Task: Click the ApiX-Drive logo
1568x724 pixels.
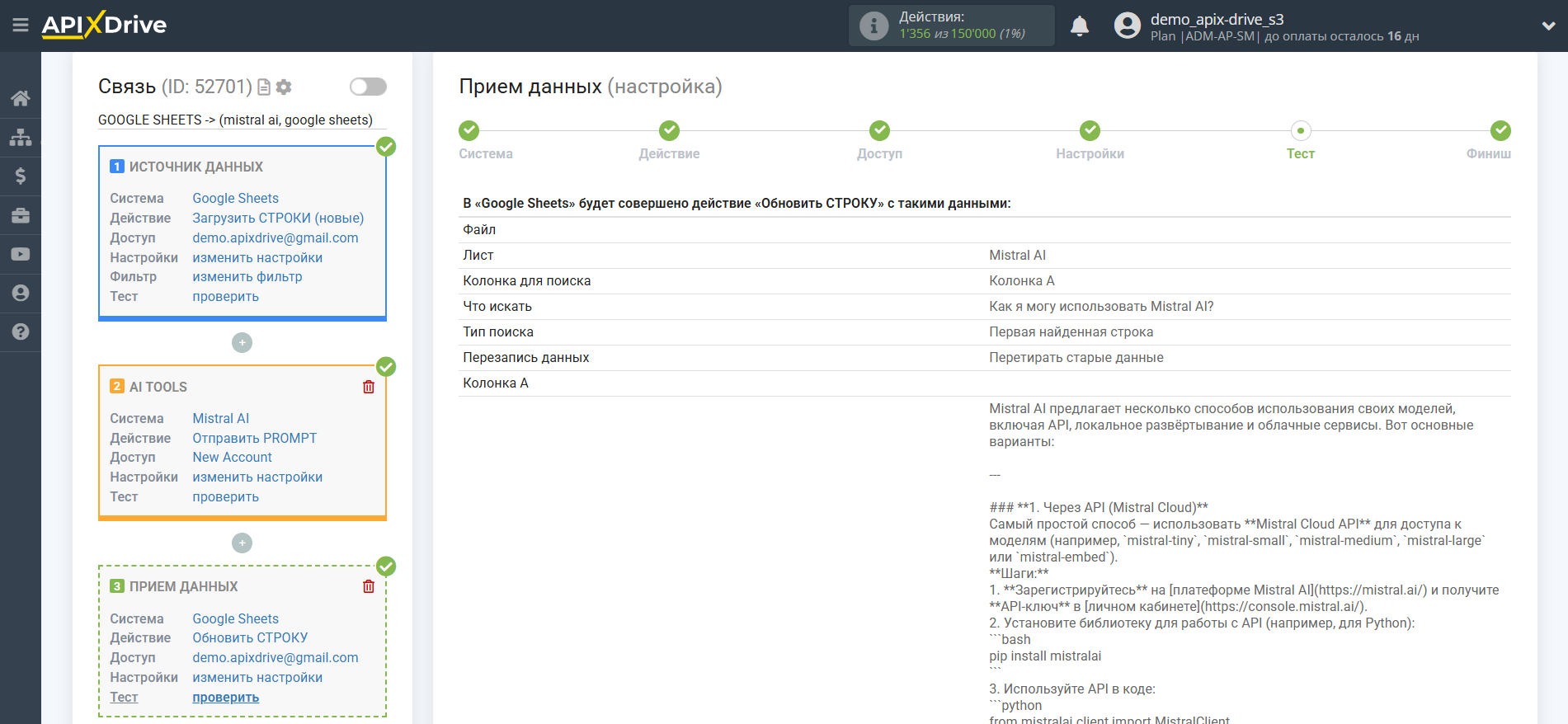Action: click(x=104, y=25)
